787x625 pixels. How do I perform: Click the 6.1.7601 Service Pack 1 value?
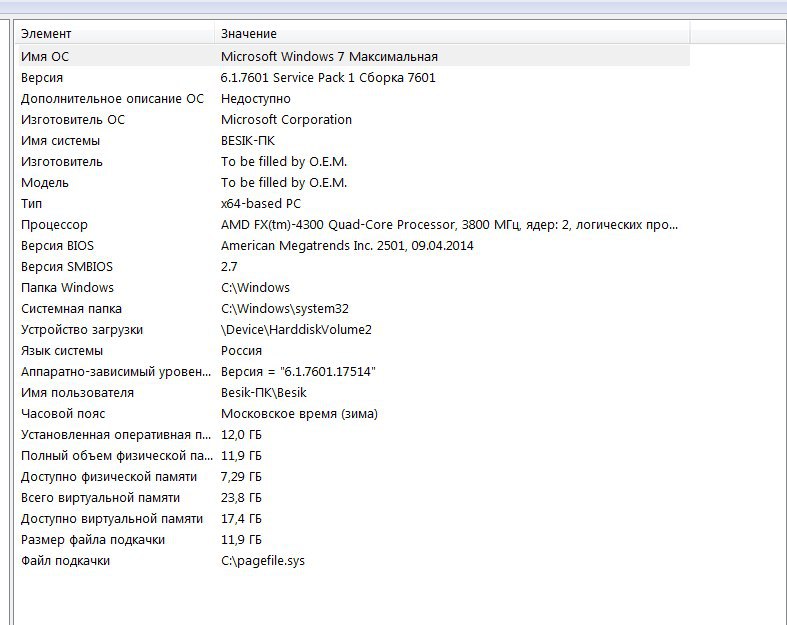328,78
